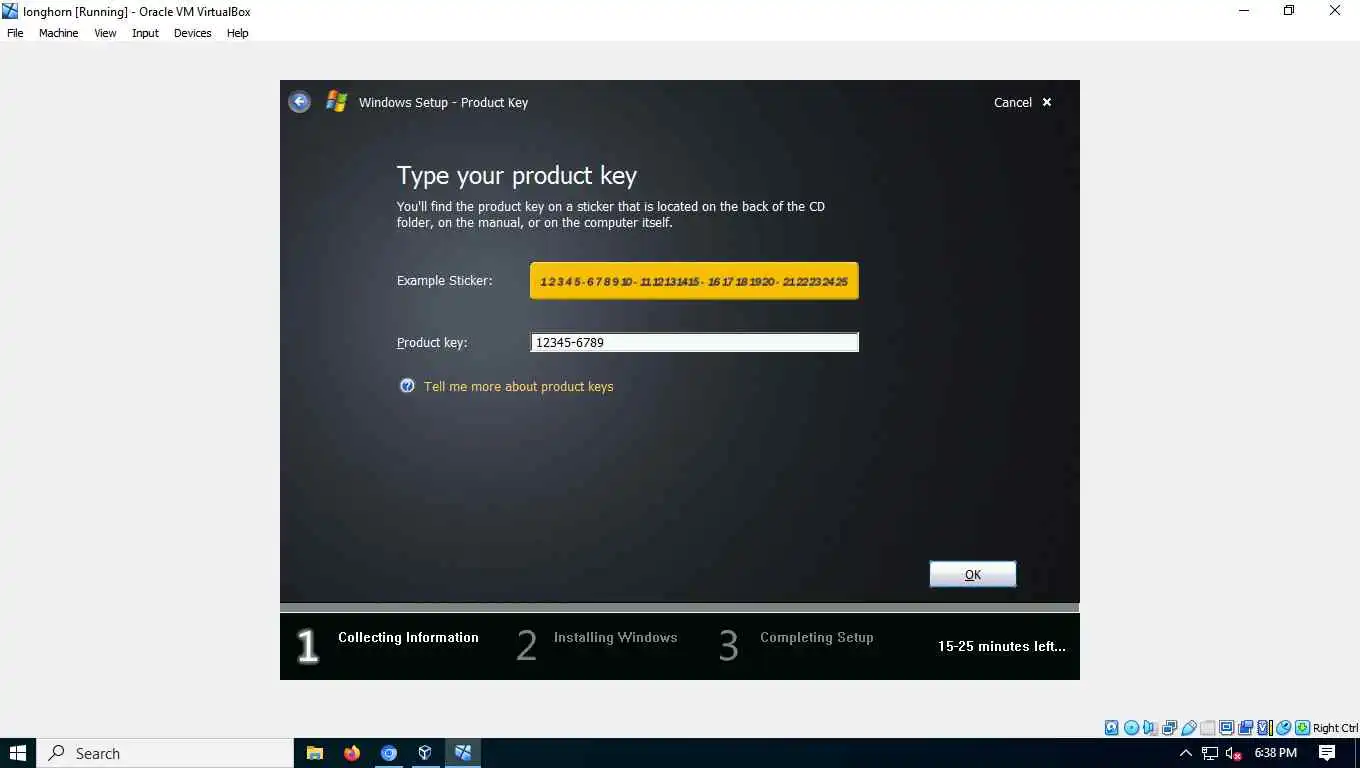
Task: Click the Windows Setup - Product Key title
Action: pos(443,102)
